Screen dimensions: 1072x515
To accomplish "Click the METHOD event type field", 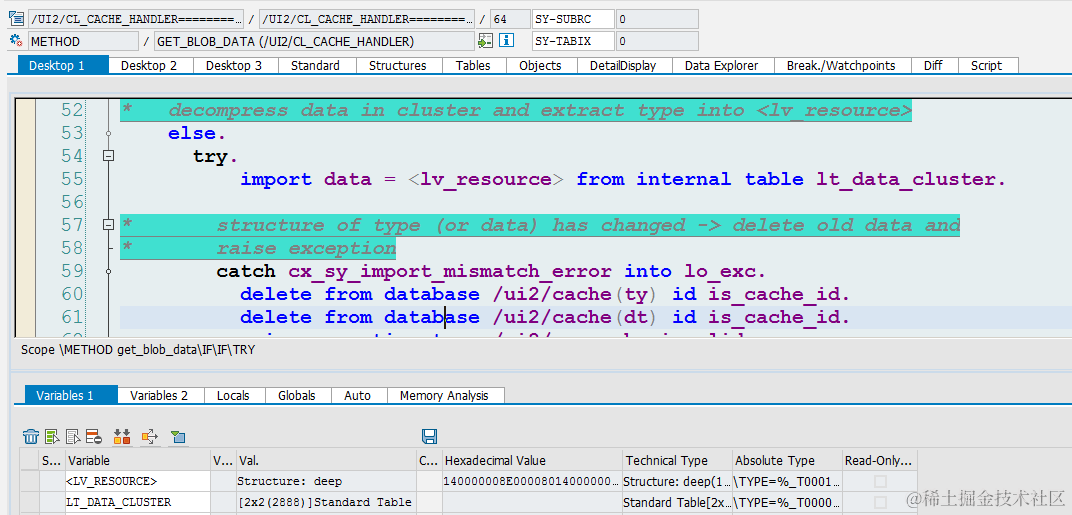I will click(x=83, y=41).
